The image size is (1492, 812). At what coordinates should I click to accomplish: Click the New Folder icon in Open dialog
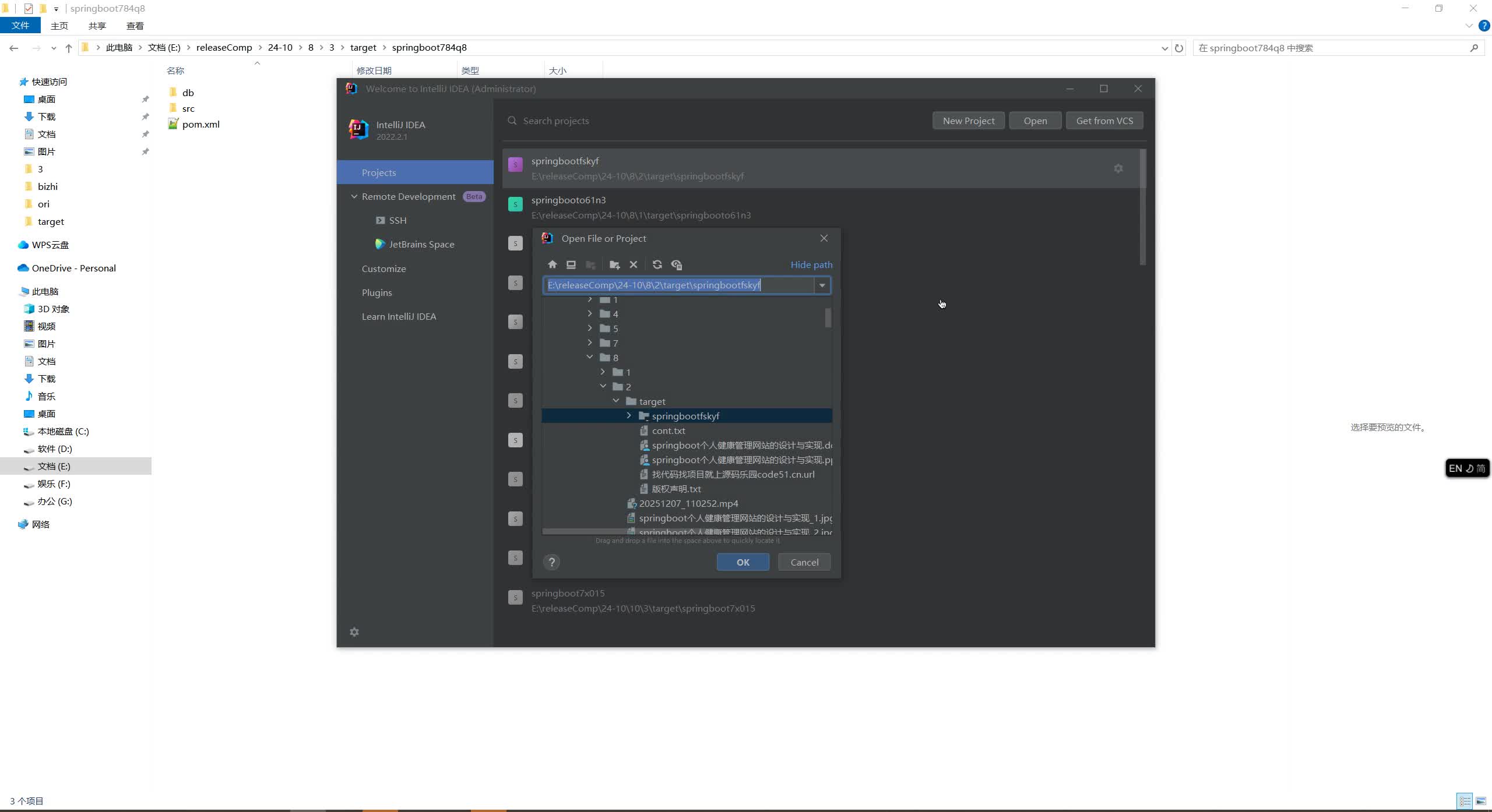(x=614, y=264)
